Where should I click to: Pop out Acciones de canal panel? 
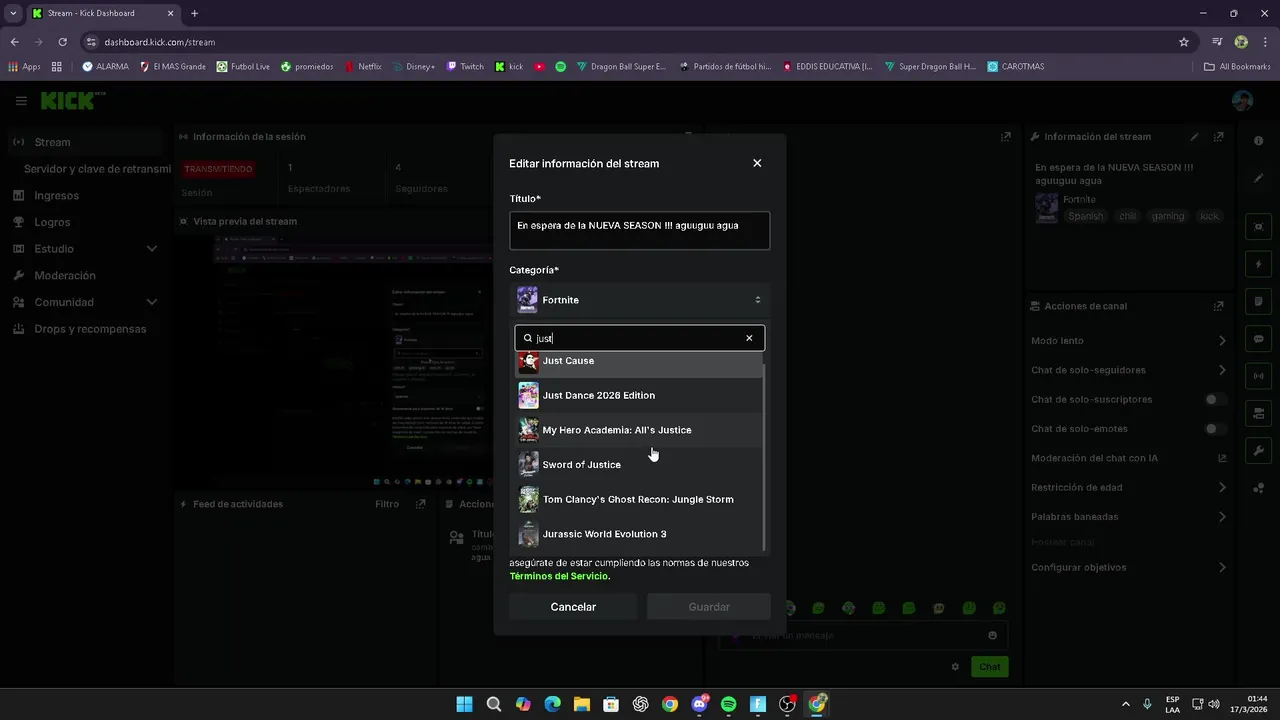tap(1219, 306)
